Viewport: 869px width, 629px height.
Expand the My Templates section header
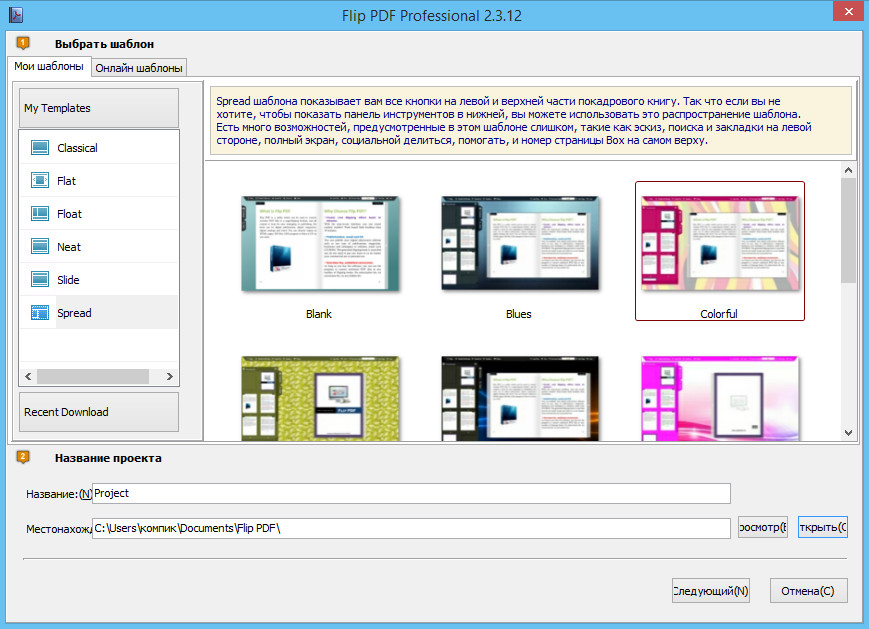point(99,108)
